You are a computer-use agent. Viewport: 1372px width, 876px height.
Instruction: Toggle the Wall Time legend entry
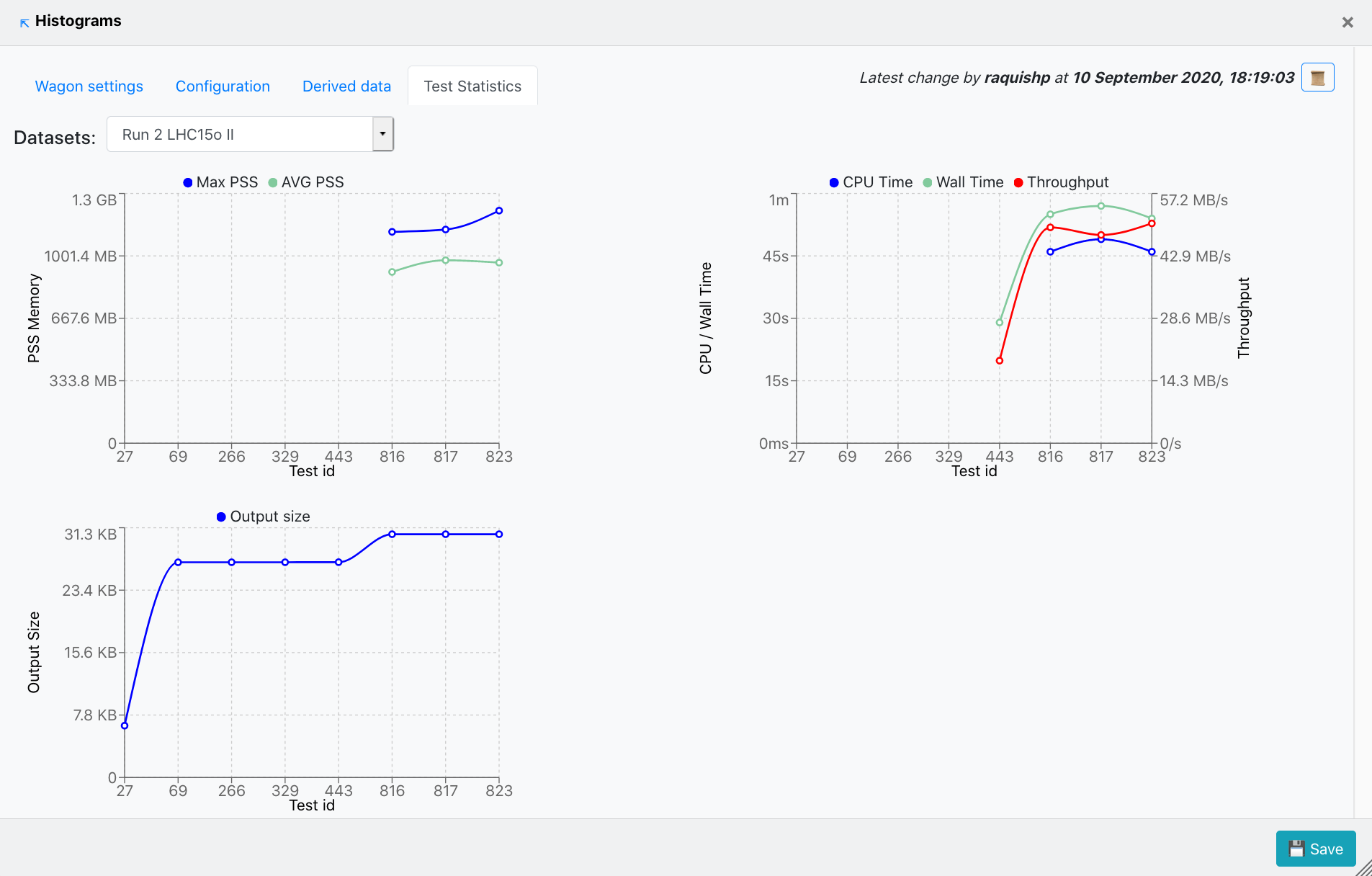(x=963, y=182)
